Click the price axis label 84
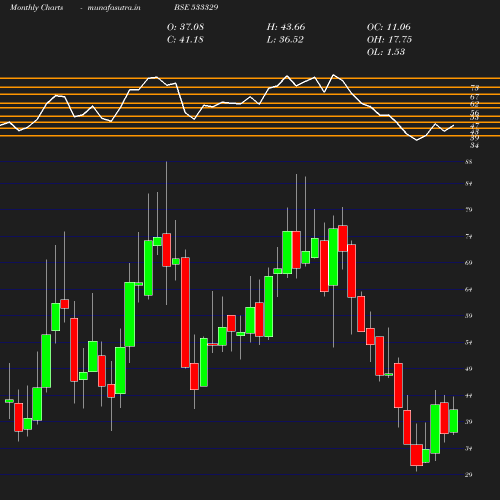 click(468, 184)
